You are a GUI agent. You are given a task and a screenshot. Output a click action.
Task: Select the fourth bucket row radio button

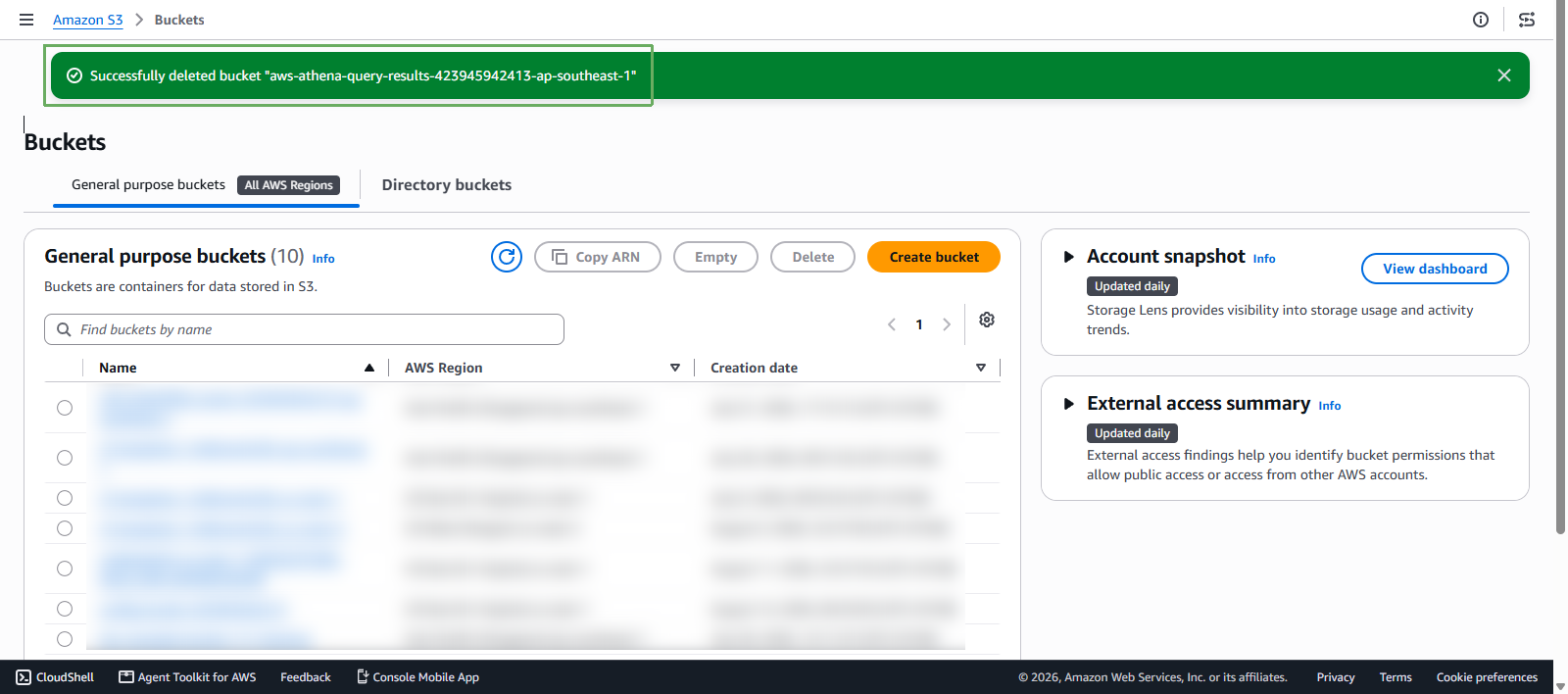65,528
